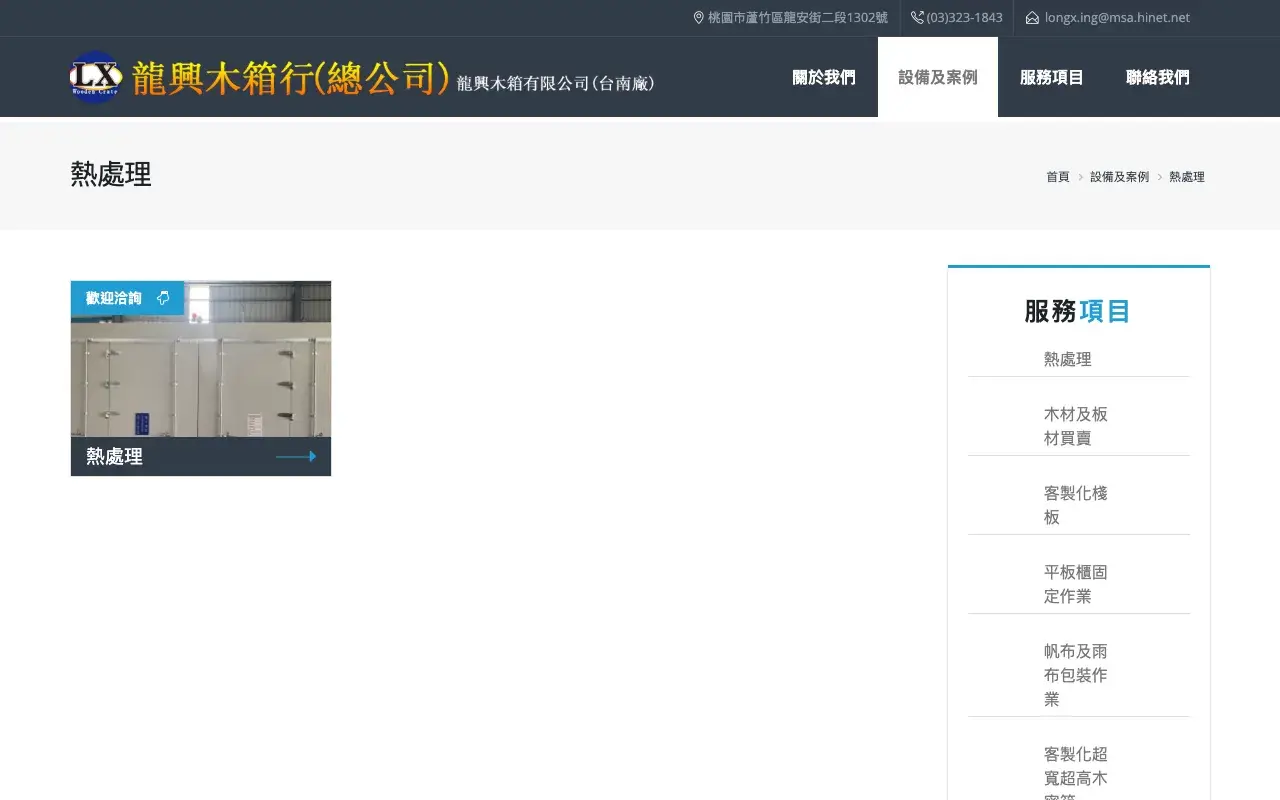
Task: Click the email envelope icon in top bar
Action: 1032,18
